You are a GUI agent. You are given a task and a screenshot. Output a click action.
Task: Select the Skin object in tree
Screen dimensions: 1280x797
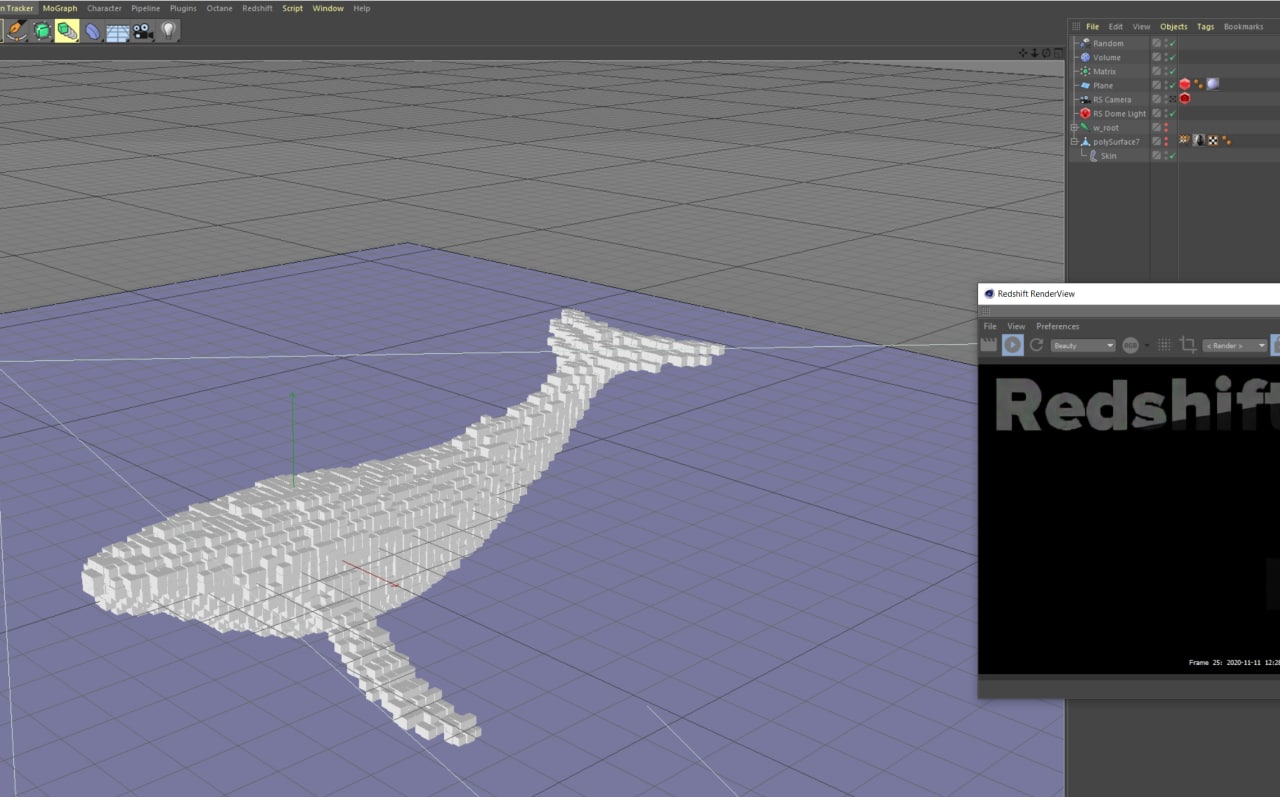point(1108,155)
